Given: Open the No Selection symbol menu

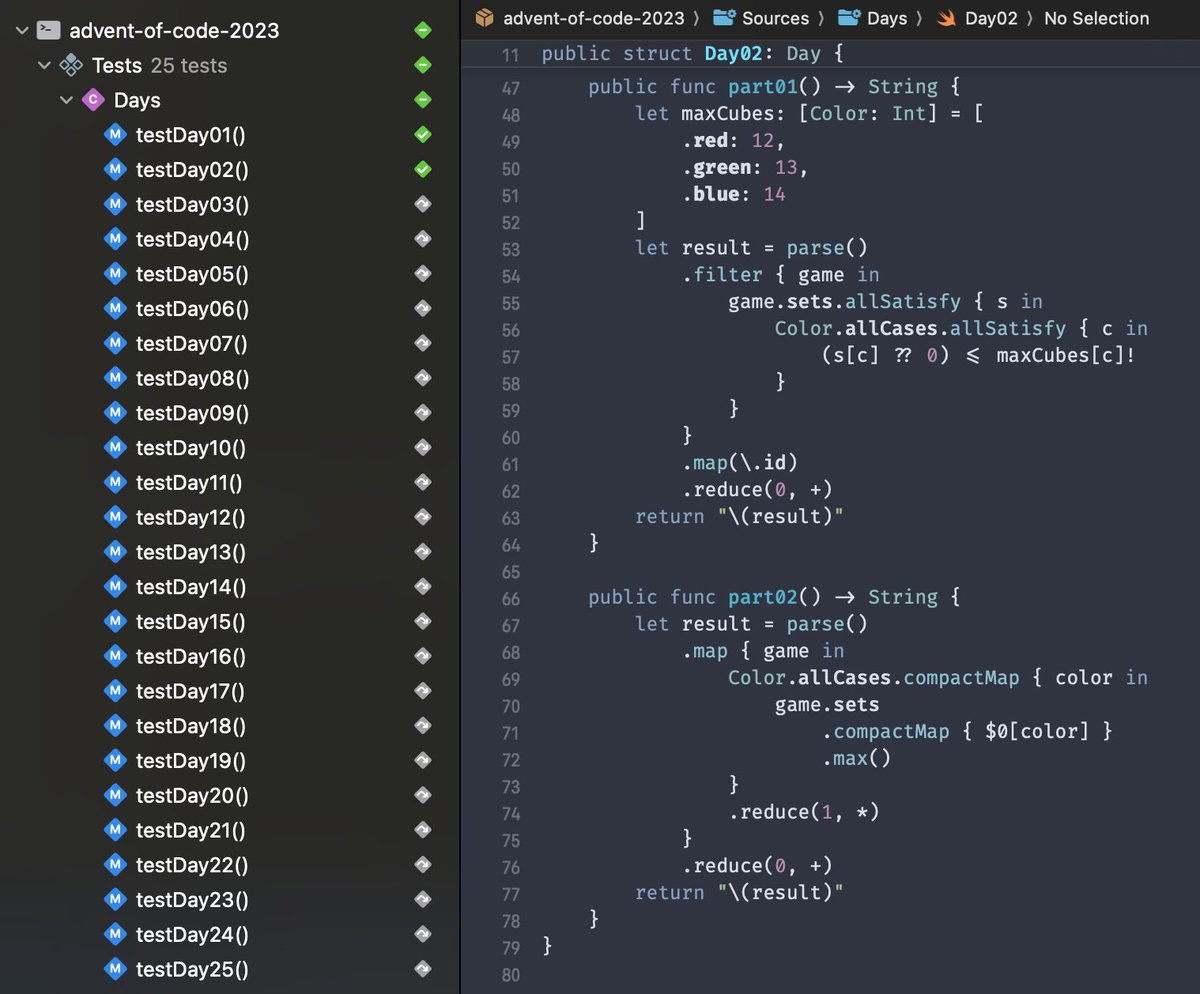Looking at the screenshot, I should point(1097,18).
